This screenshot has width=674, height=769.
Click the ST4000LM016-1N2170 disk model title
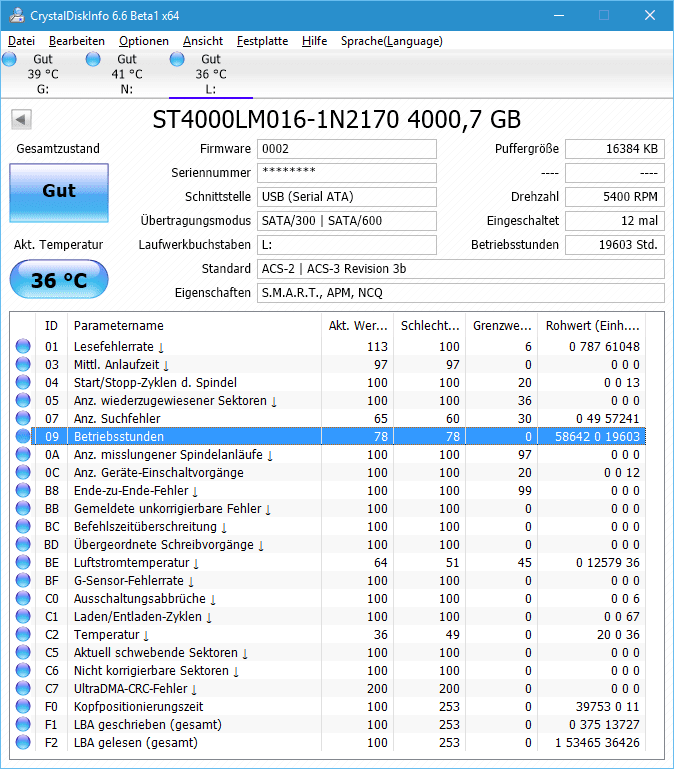337,119
